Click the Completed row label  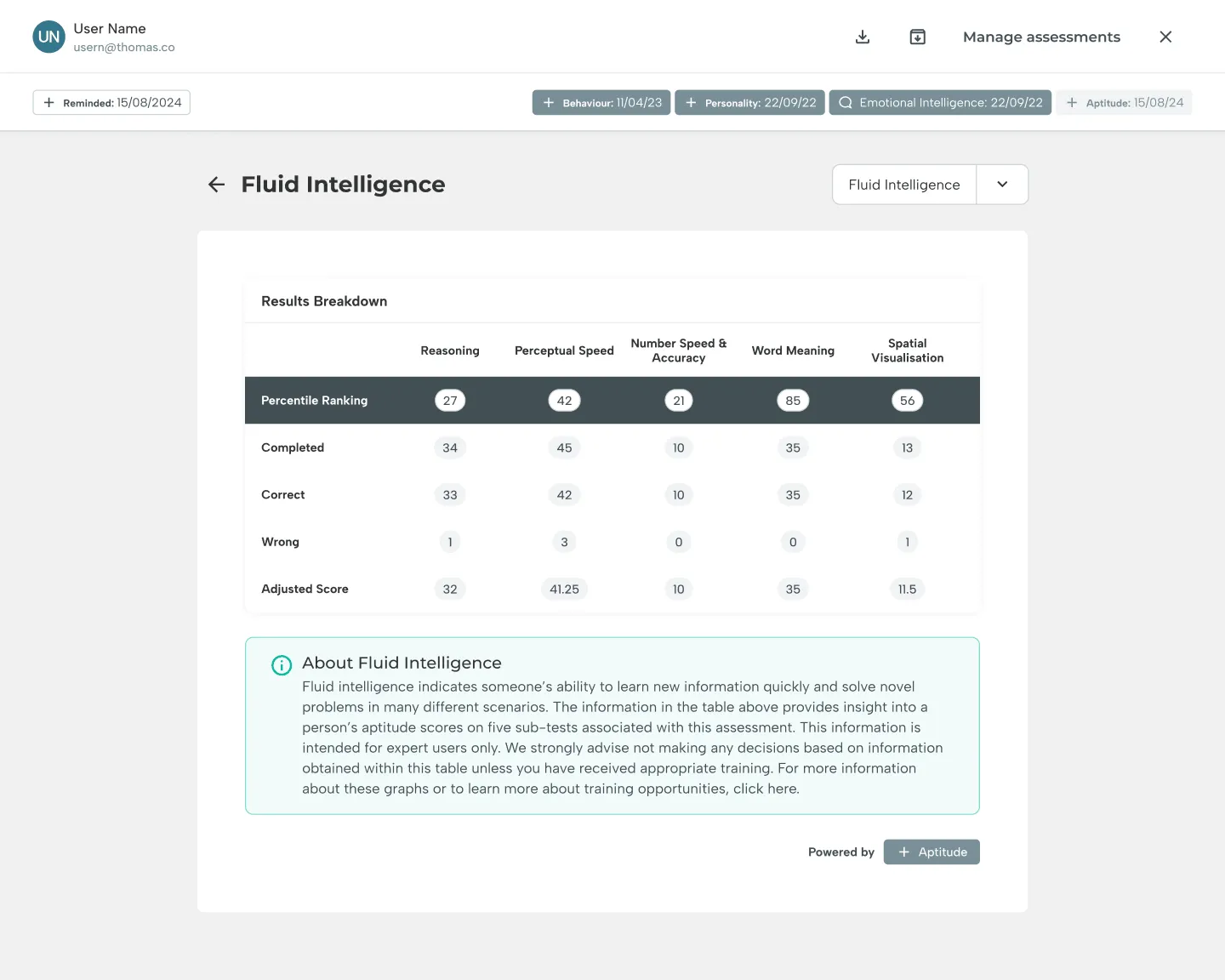tap(293, 447)
